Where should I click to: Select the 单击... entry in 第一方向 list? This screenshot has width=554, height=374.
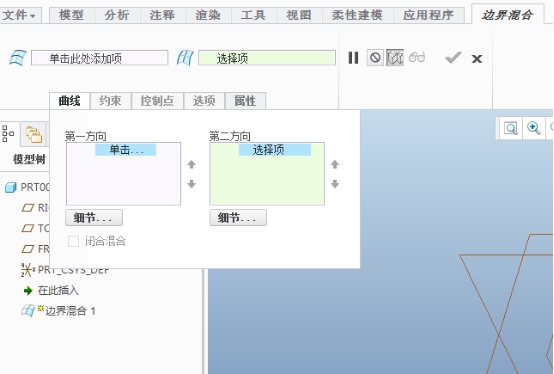pos(126,150)
